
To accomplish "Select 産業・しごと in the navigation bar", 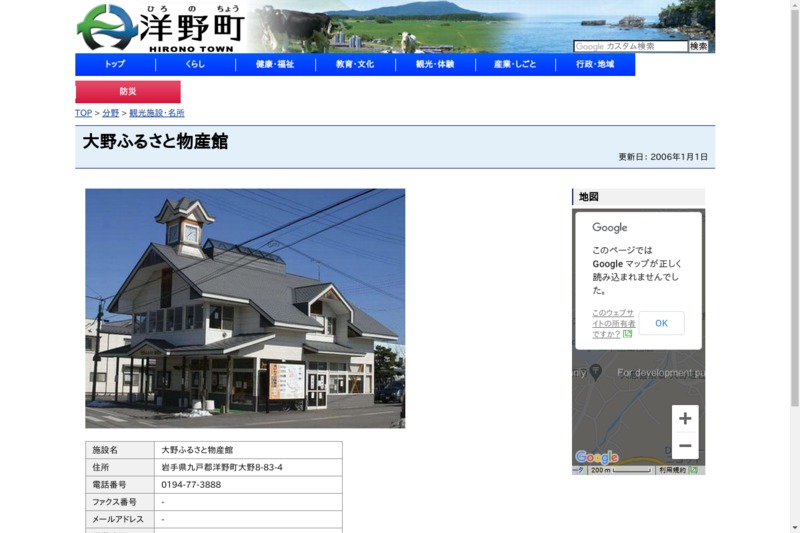I will click(x=515, y=64).
